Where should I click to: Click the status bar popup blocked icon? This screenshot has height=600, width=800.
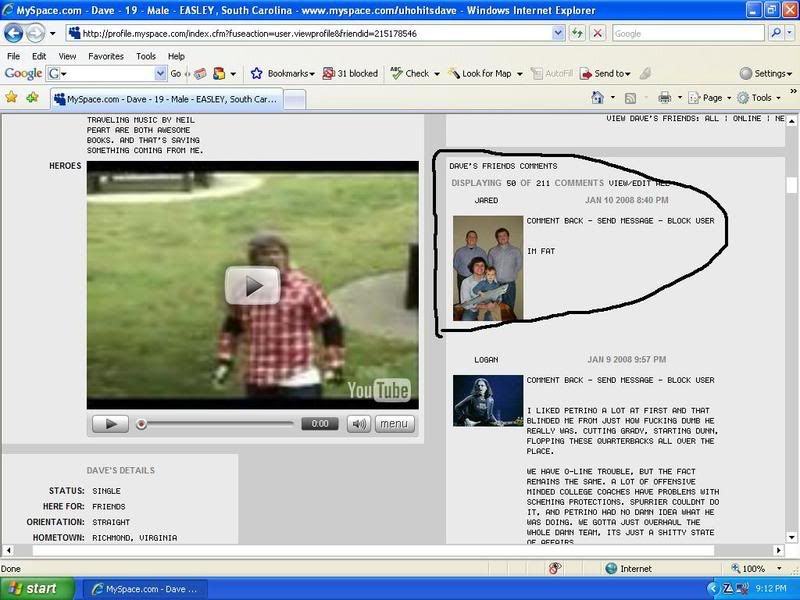click(555, 568)
